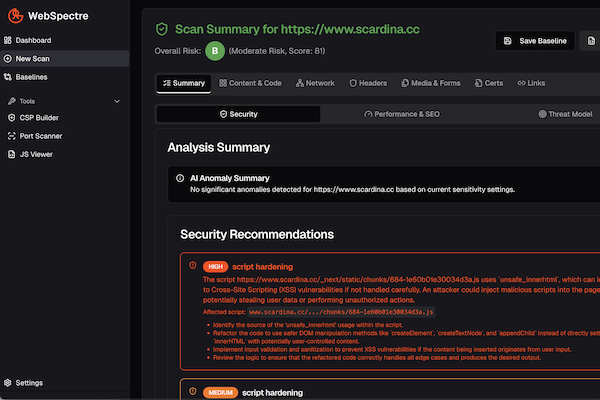Click the Content & Code grid icon
The width and height of the screenshot is (600, 400).
tap(223, 83)
